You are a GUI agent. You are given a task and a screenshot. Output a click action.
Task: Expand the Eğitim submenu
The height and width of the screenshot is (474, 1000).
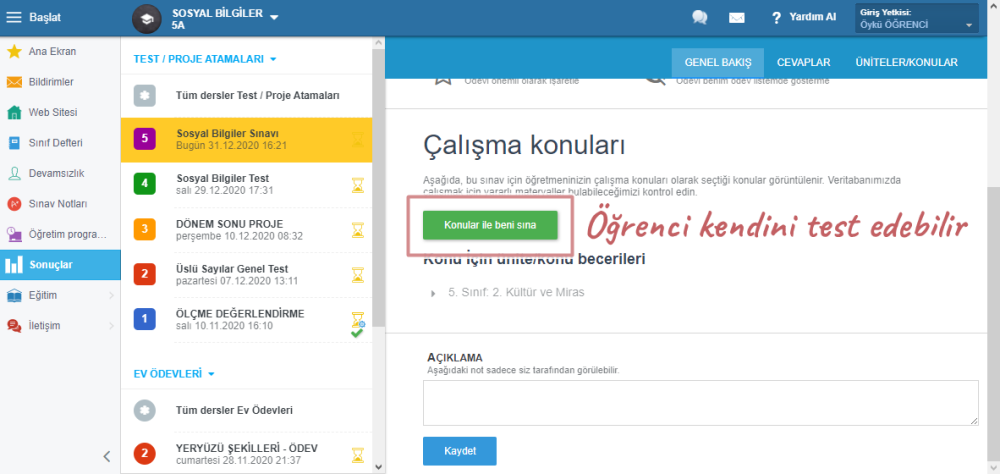60,295
